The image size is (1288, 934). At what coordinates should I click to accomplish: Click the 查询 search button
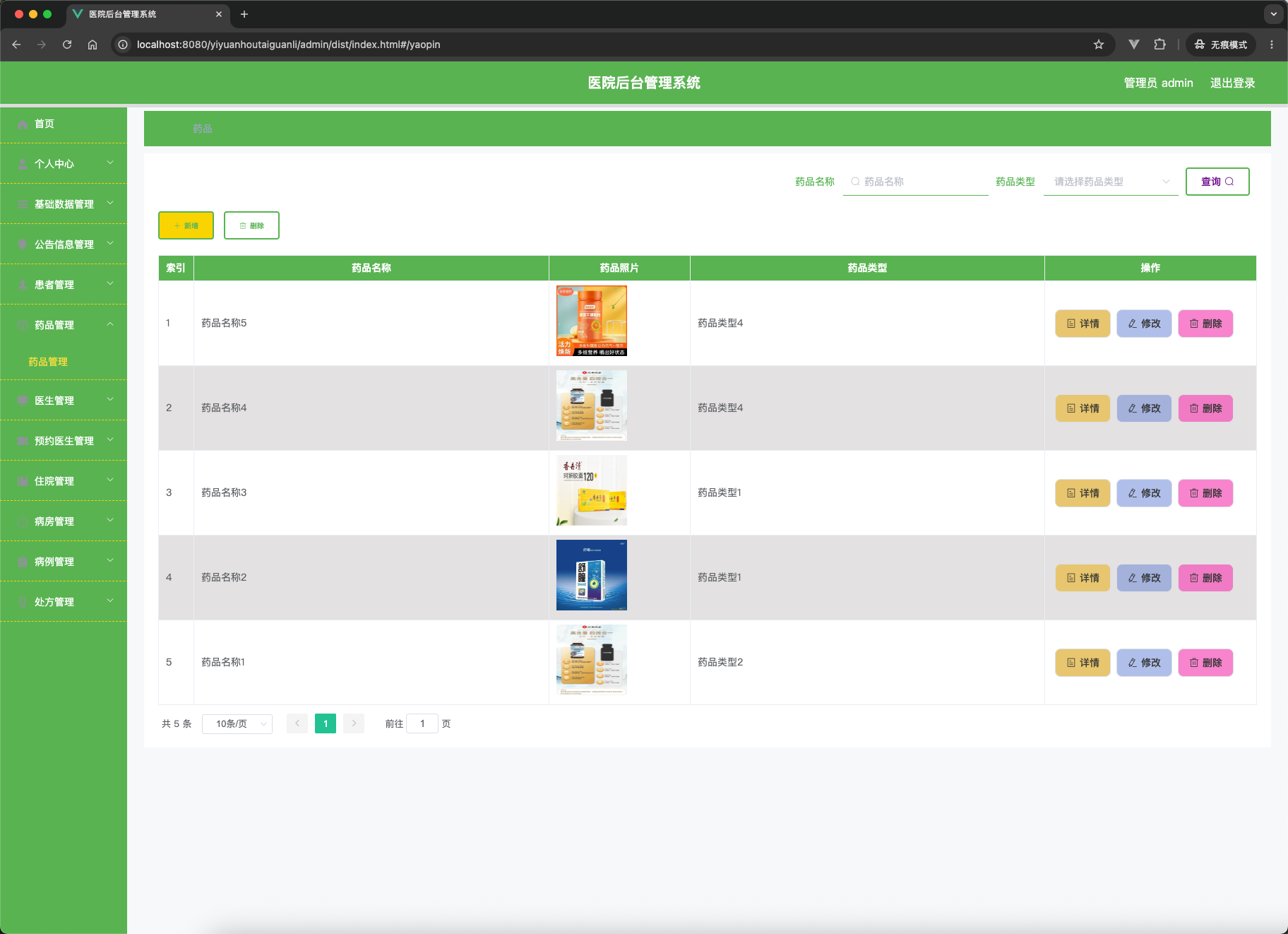(x=1217, y=182)
